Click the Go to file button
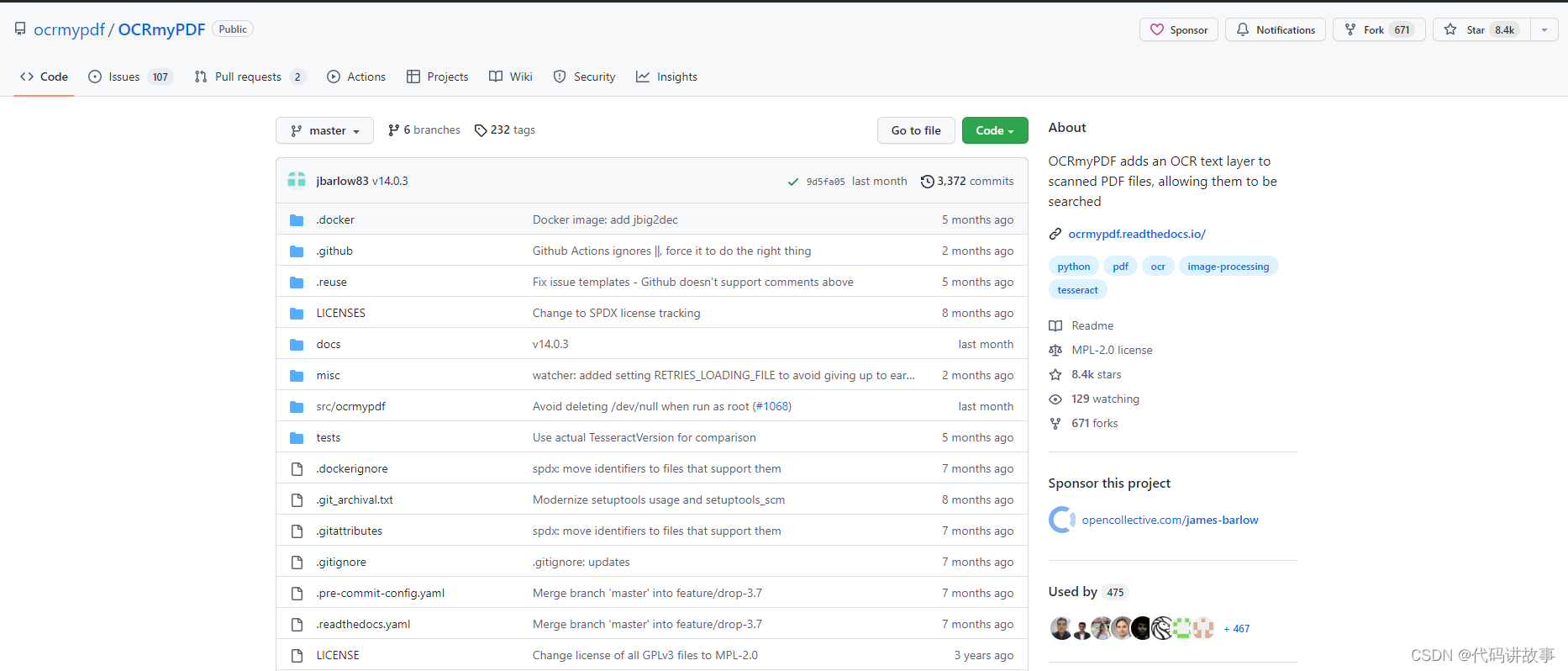Viewport: 1568px width, 671px height. pos(916,130)
